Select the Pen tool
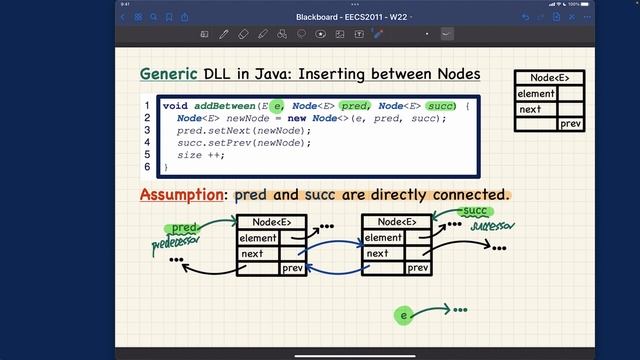 (224, 34)
